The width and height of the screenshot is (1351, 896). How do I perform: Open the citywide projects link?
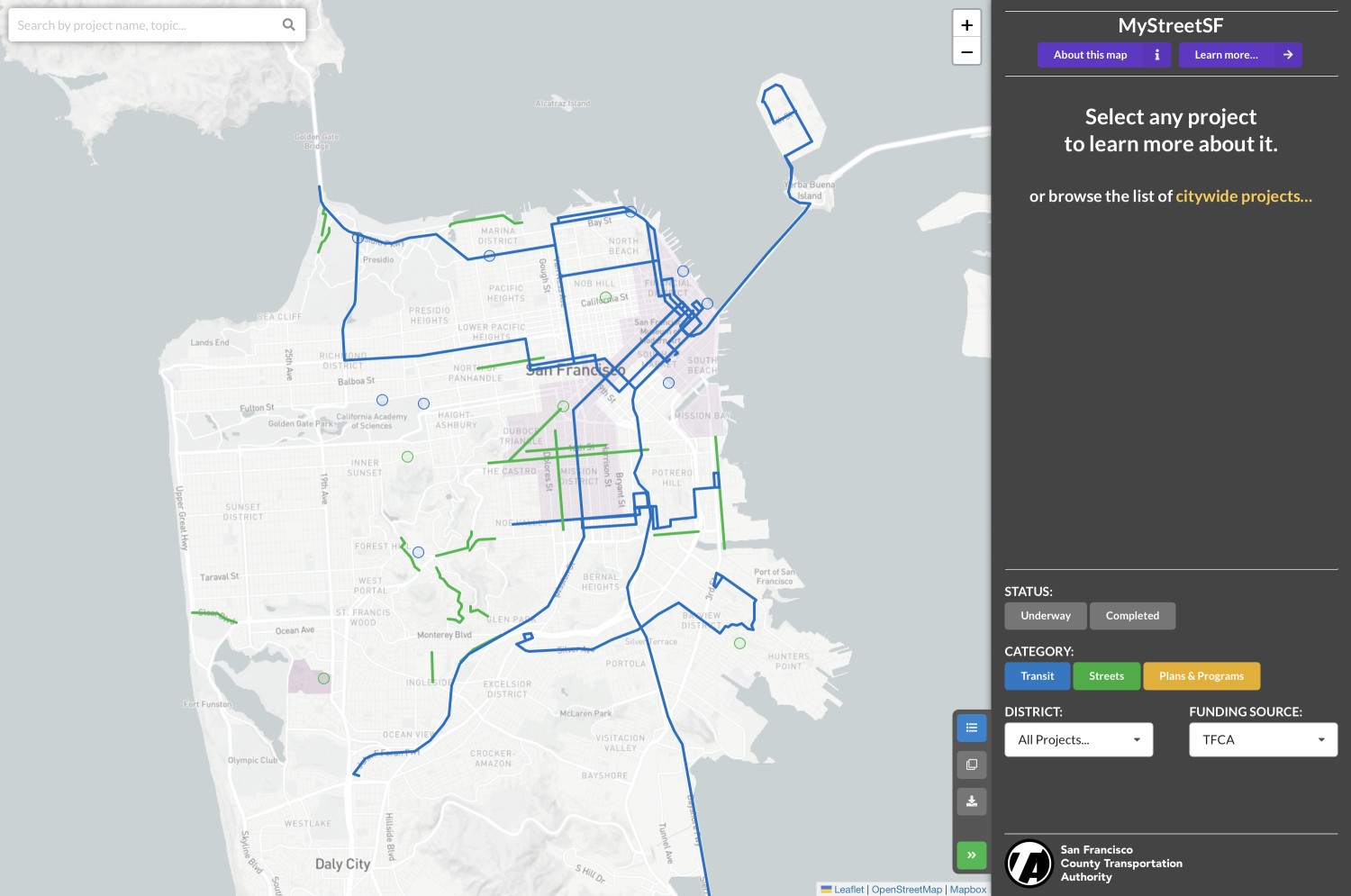(1243, 195)
